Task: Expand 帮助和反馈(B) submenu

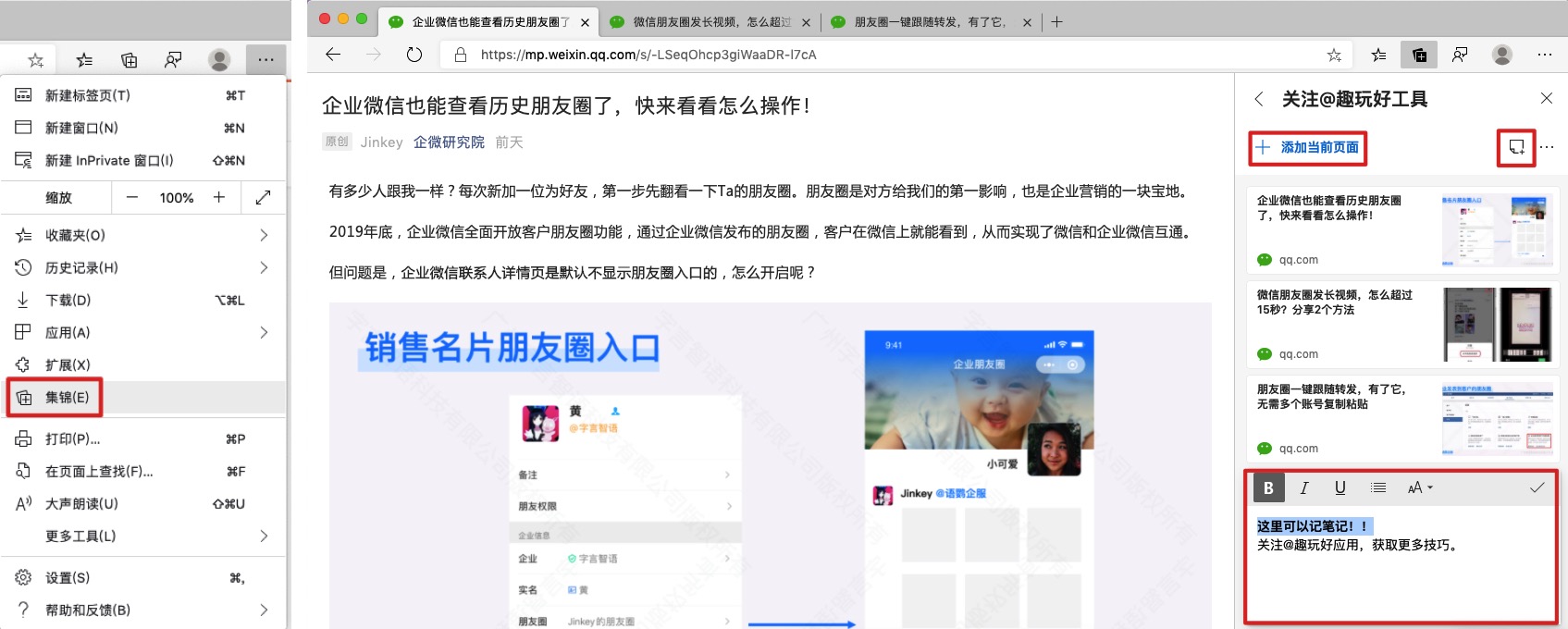Action: 143,610
